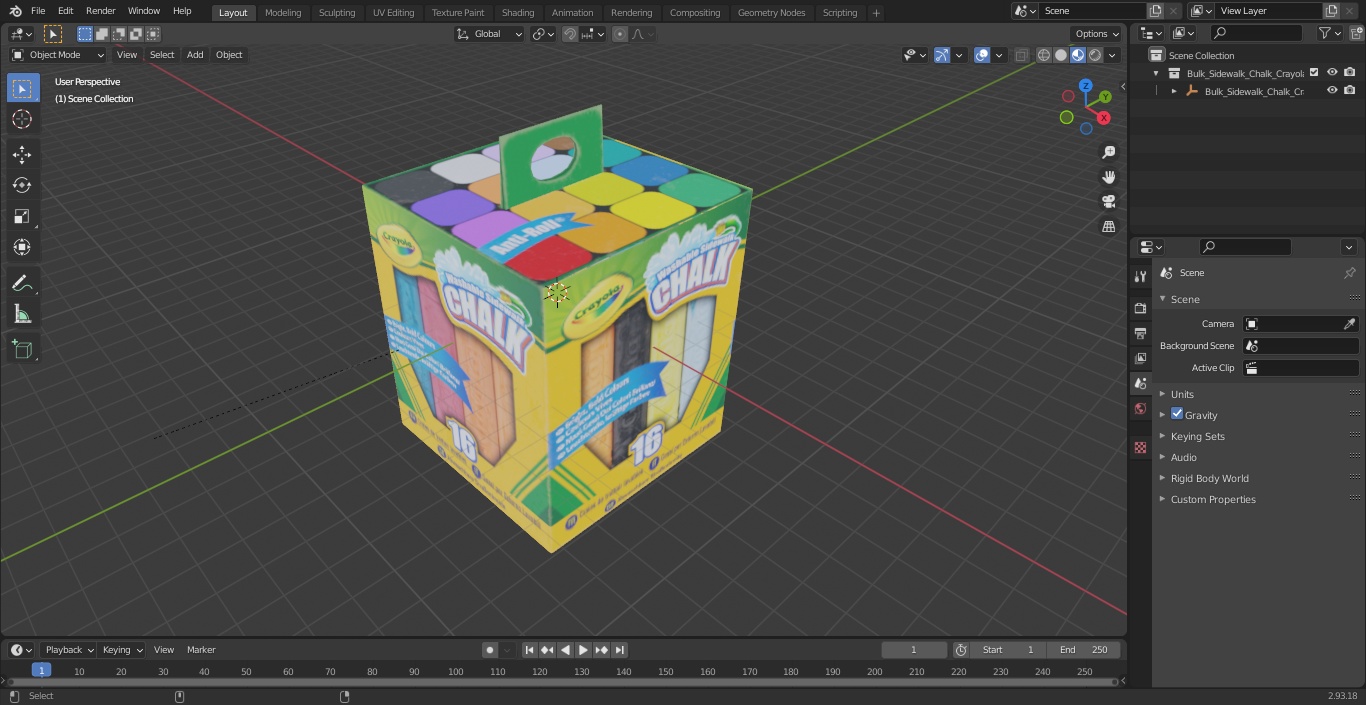This screenshot has width=1366, height=705.
Task: Click the zoom view magnifier icon
Action: pyautogui.click(x=1108, y=152)
